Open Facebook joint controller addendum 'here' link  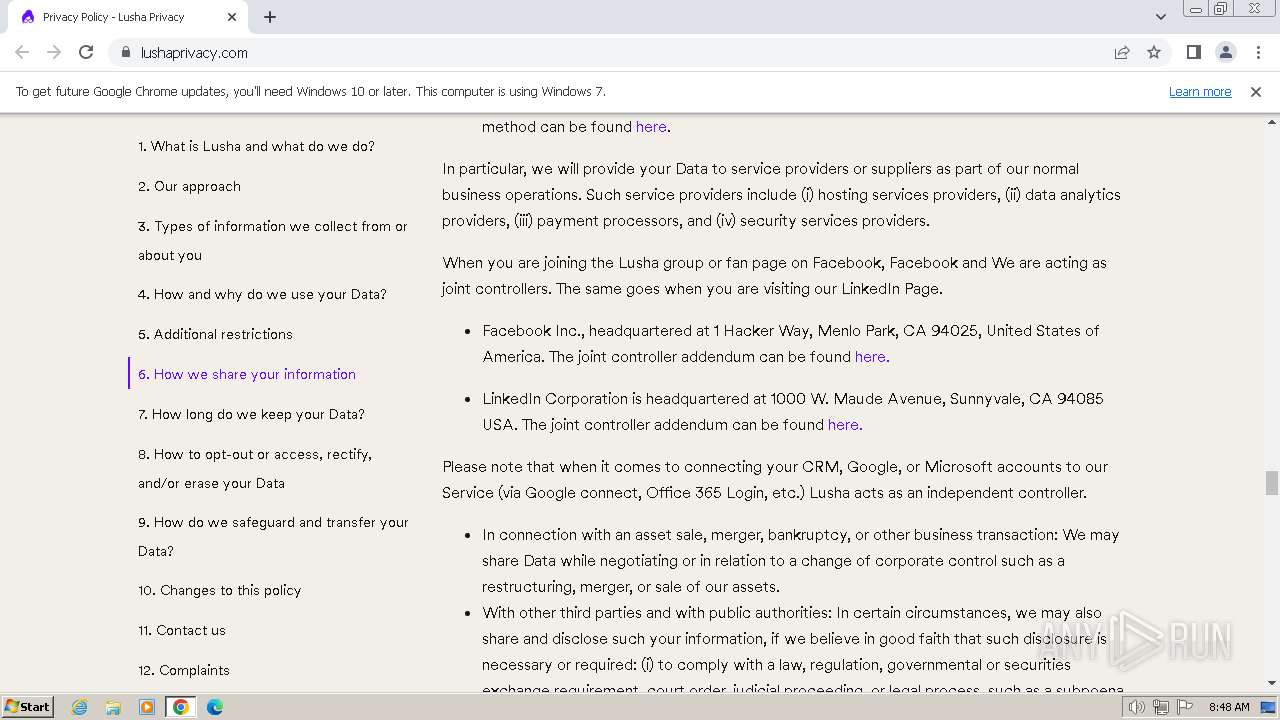pos(871,357)
